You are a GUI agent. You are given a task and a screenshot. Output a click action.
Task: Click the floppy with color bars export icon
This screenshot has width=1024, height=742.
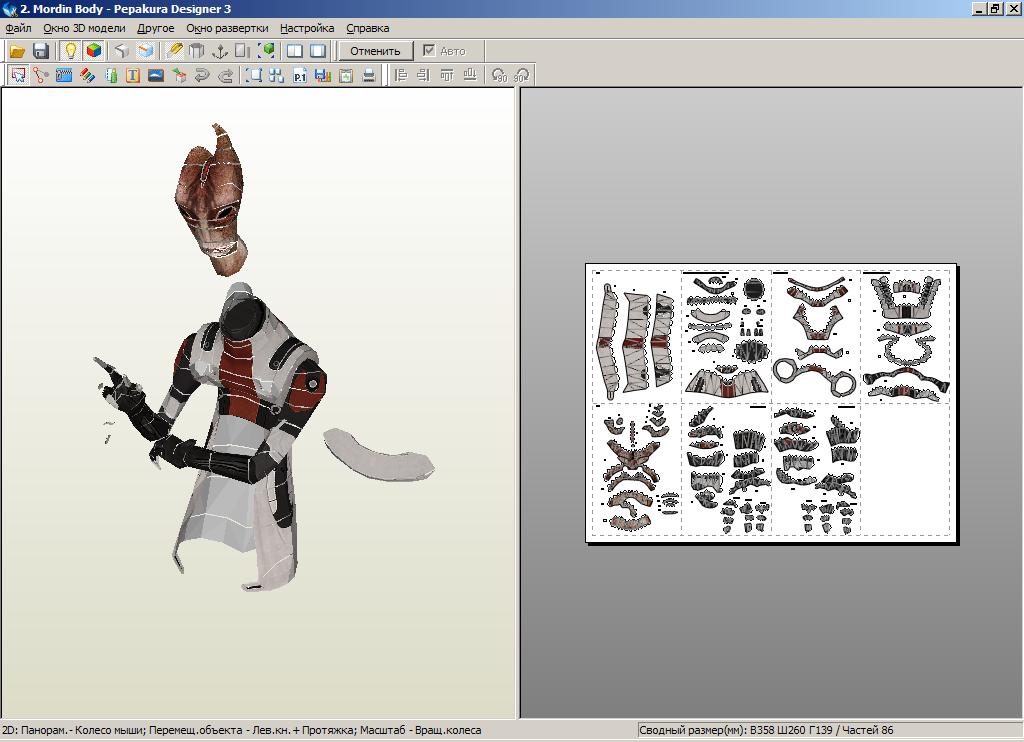coord(323,76)
